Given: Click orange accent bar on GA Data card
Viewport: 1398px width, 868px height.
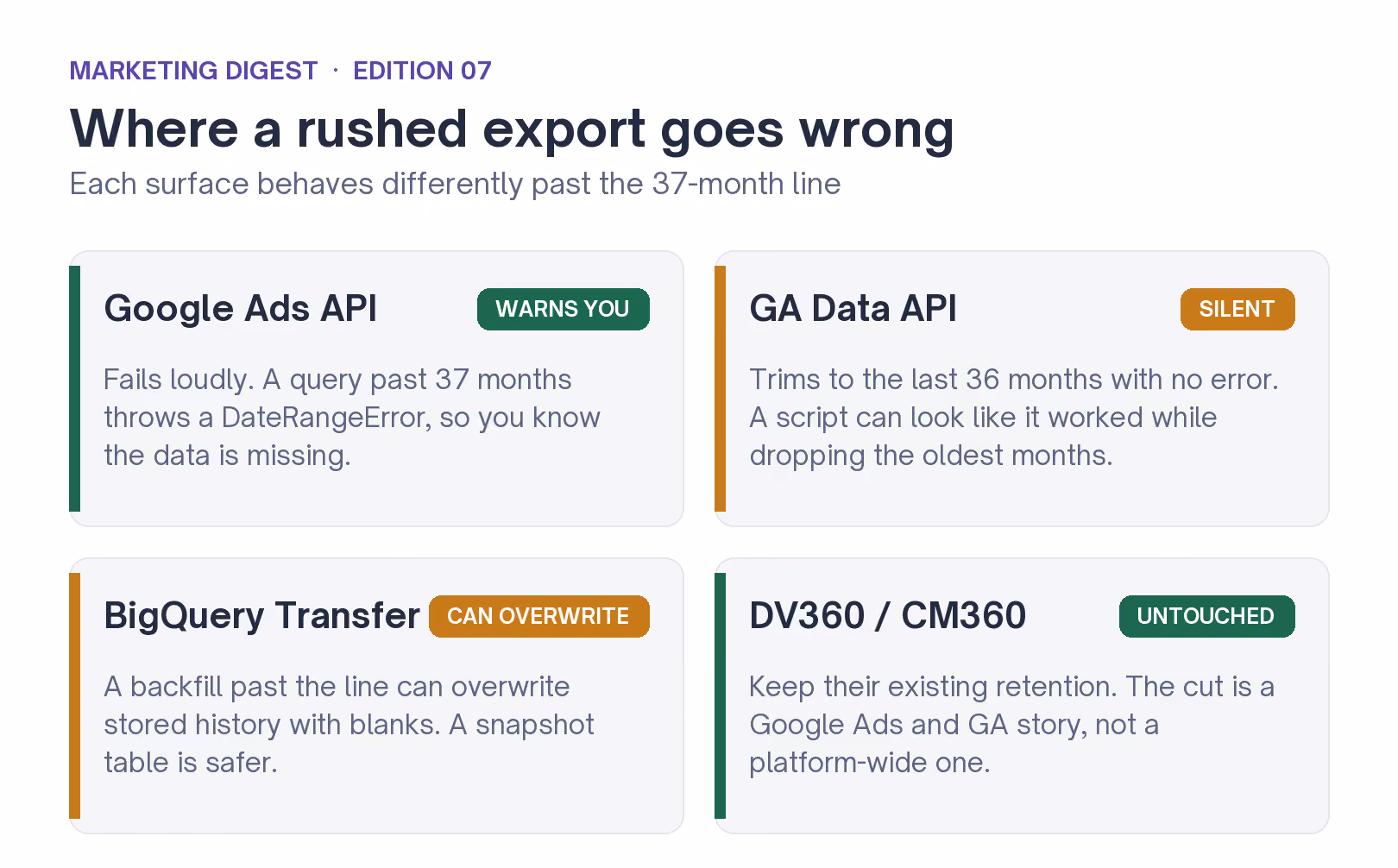Looking at the screenshot, I should click(721, 388).
